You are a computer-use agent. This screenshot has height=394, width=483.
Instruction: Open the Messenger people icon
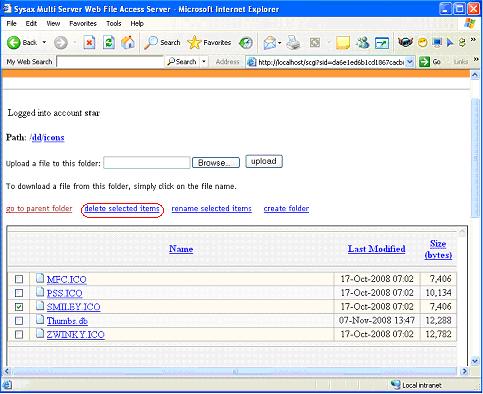click(x=362, y=43)
